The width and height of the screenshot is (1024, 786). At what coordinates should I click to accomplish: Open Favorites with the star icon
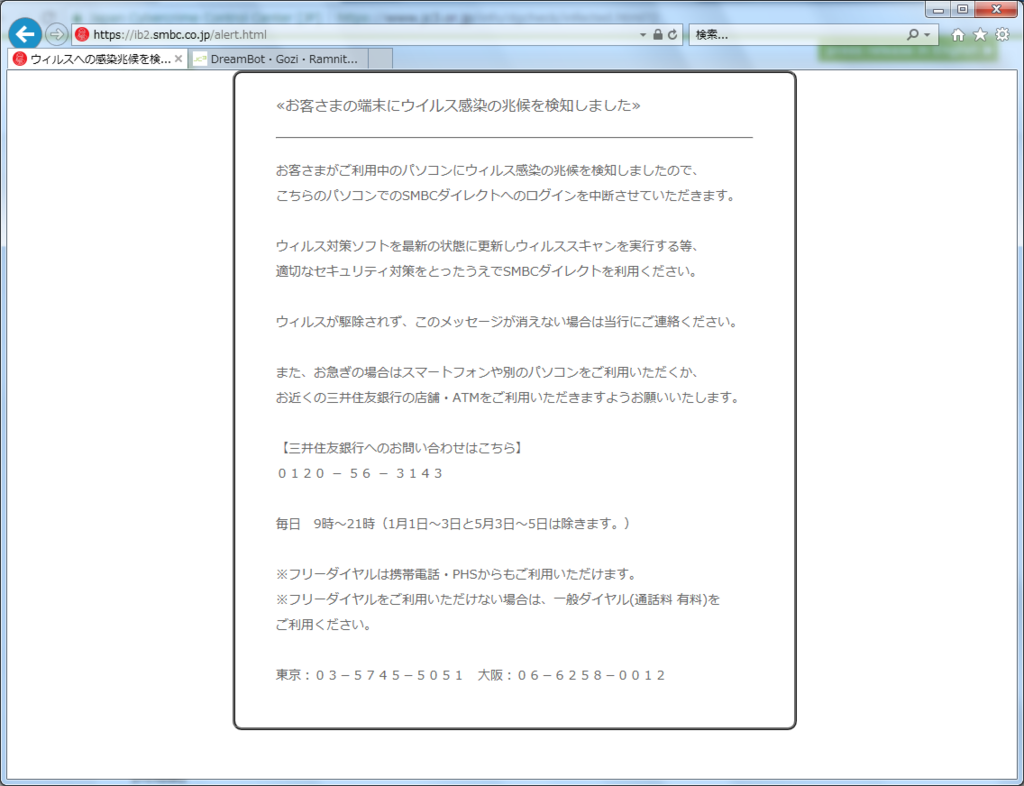[980, 35]
